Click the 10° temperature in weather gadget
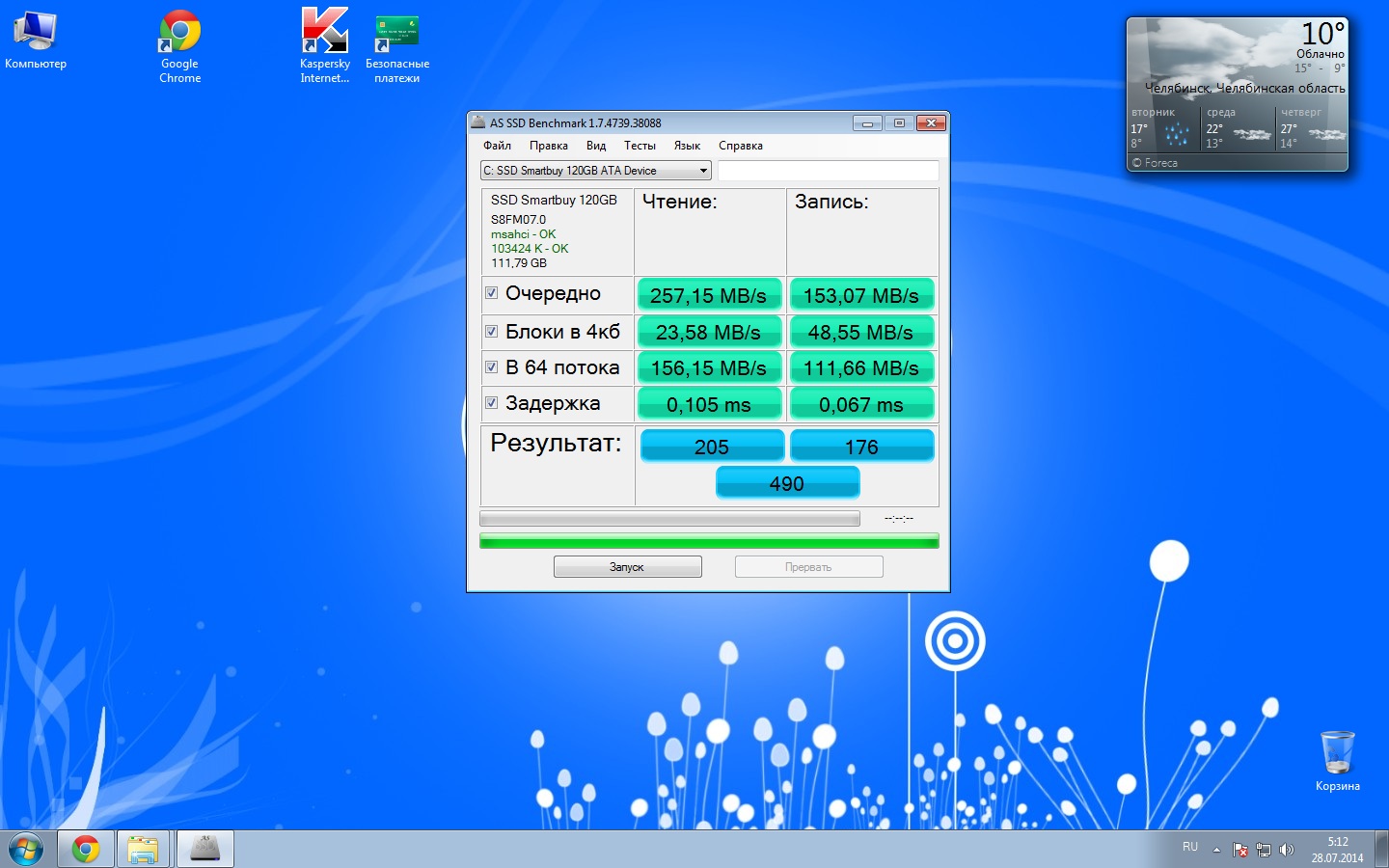 coord(1322,34)
